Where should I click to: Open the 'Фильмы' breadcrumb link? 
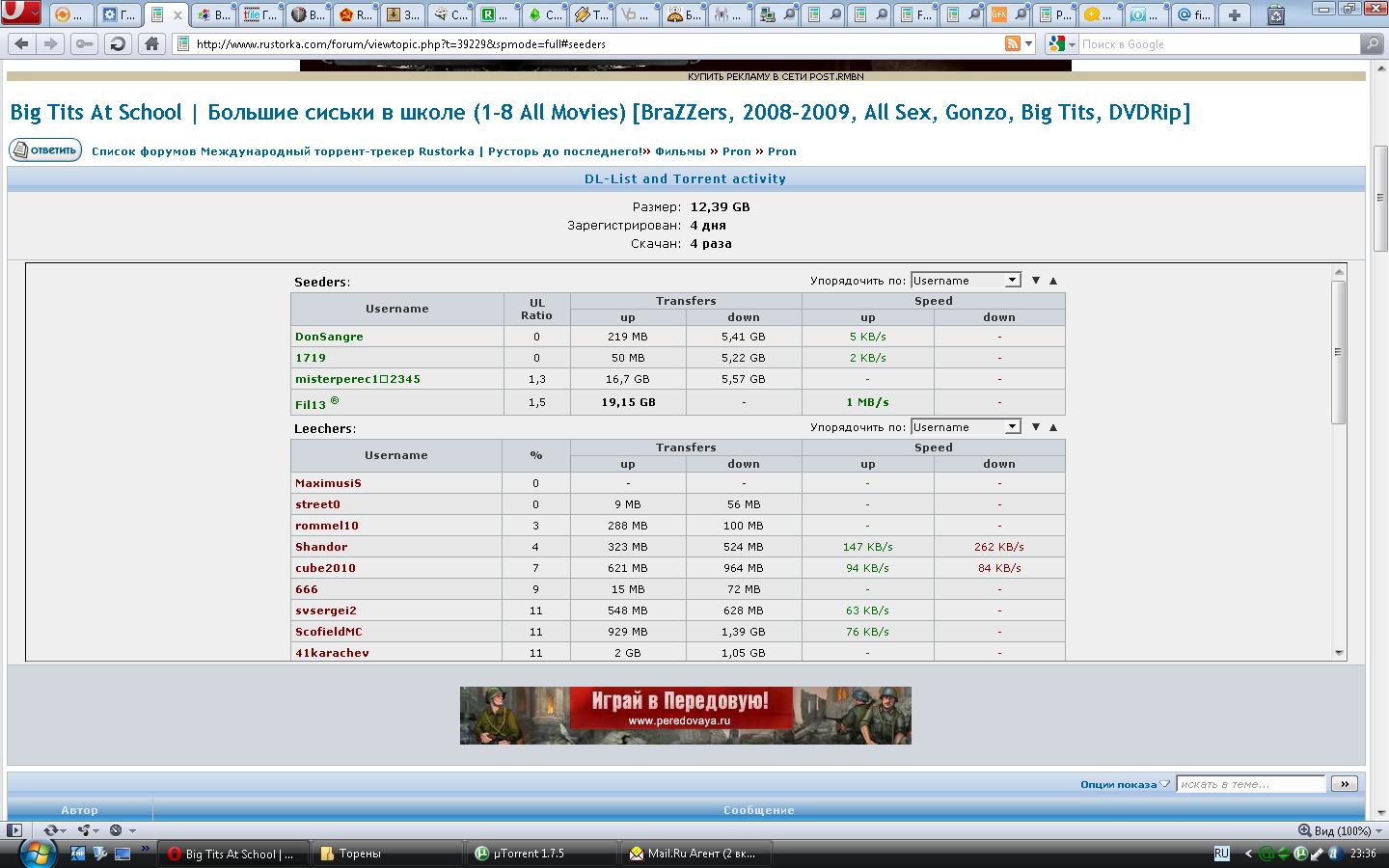coord(680,151)
